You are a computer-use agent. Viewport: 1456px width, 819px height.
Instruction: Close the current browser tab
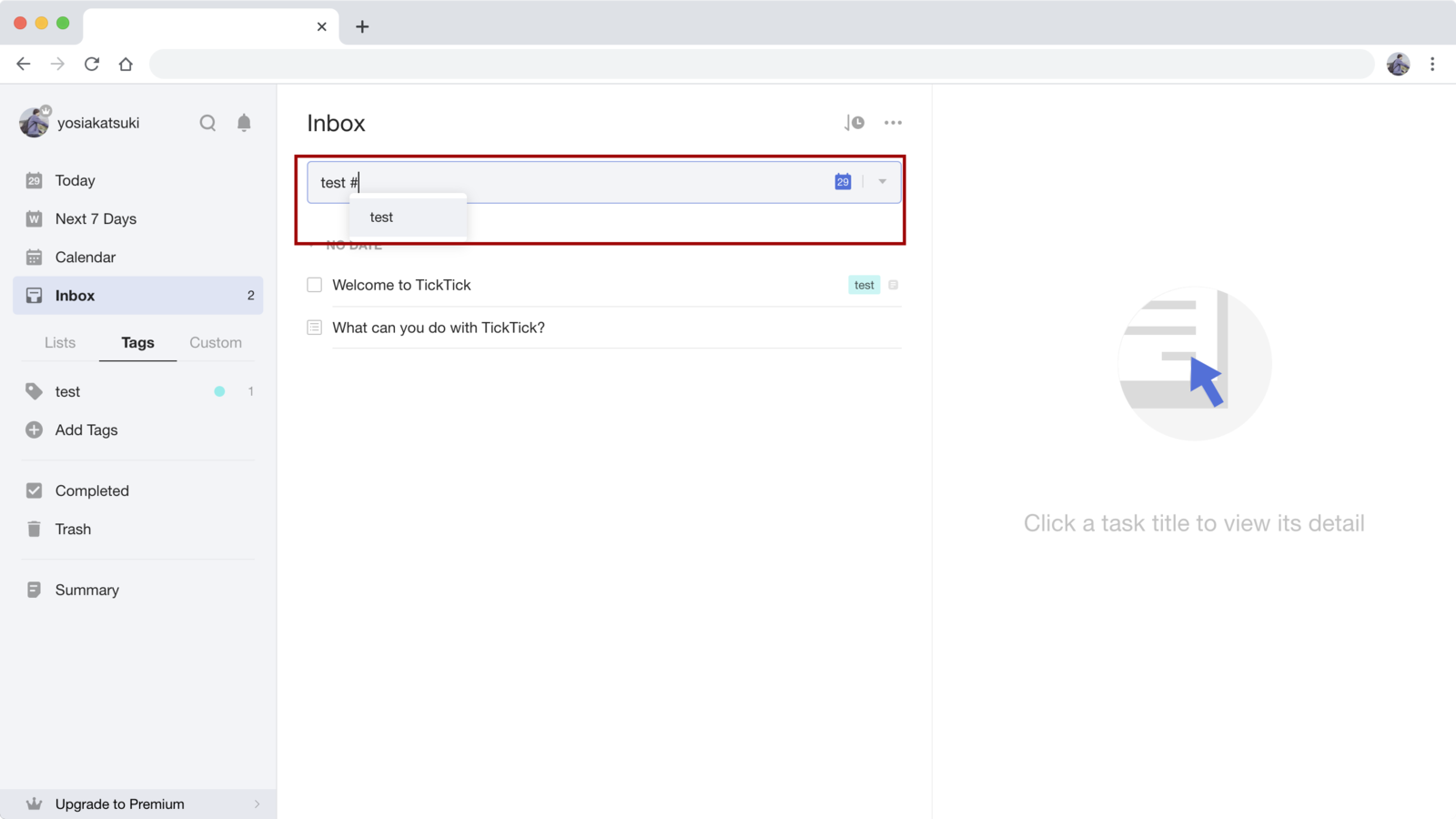tap(321, 26)
